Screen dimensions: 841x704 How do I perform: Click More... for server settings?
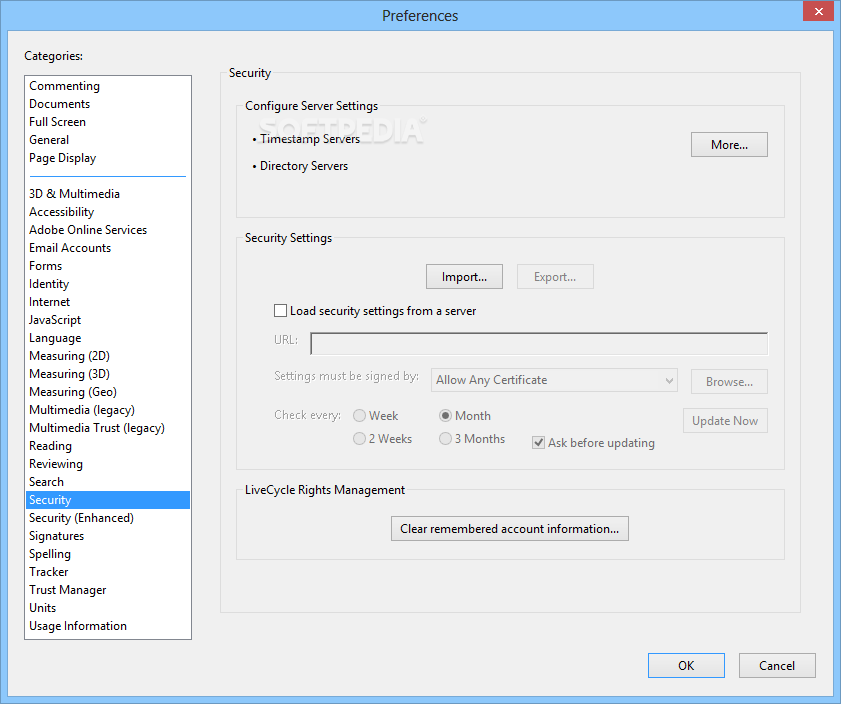729,145
